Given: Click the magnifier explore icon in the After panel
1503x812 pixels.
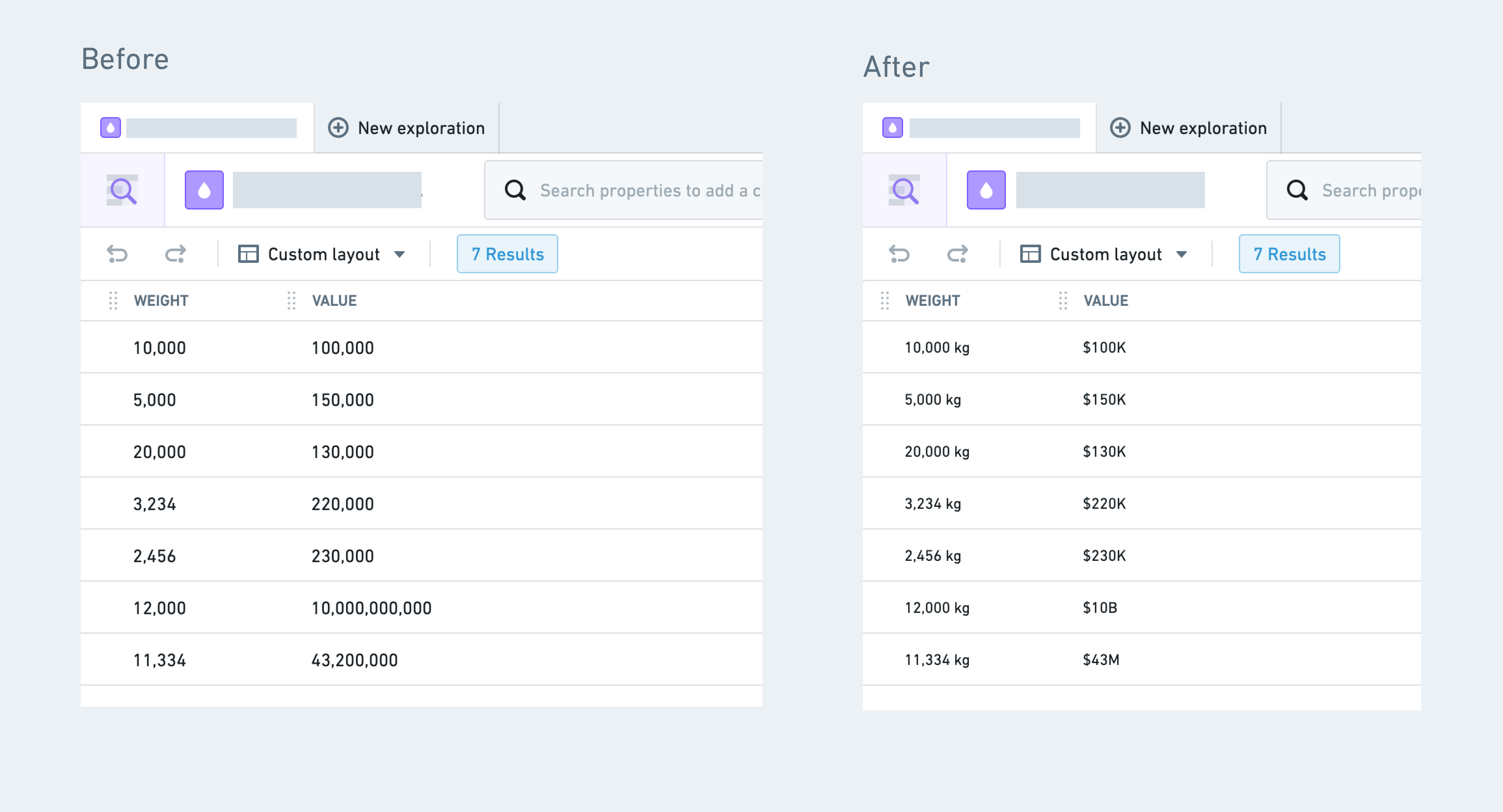Looking at the screenshot, I should pos(904,190).
